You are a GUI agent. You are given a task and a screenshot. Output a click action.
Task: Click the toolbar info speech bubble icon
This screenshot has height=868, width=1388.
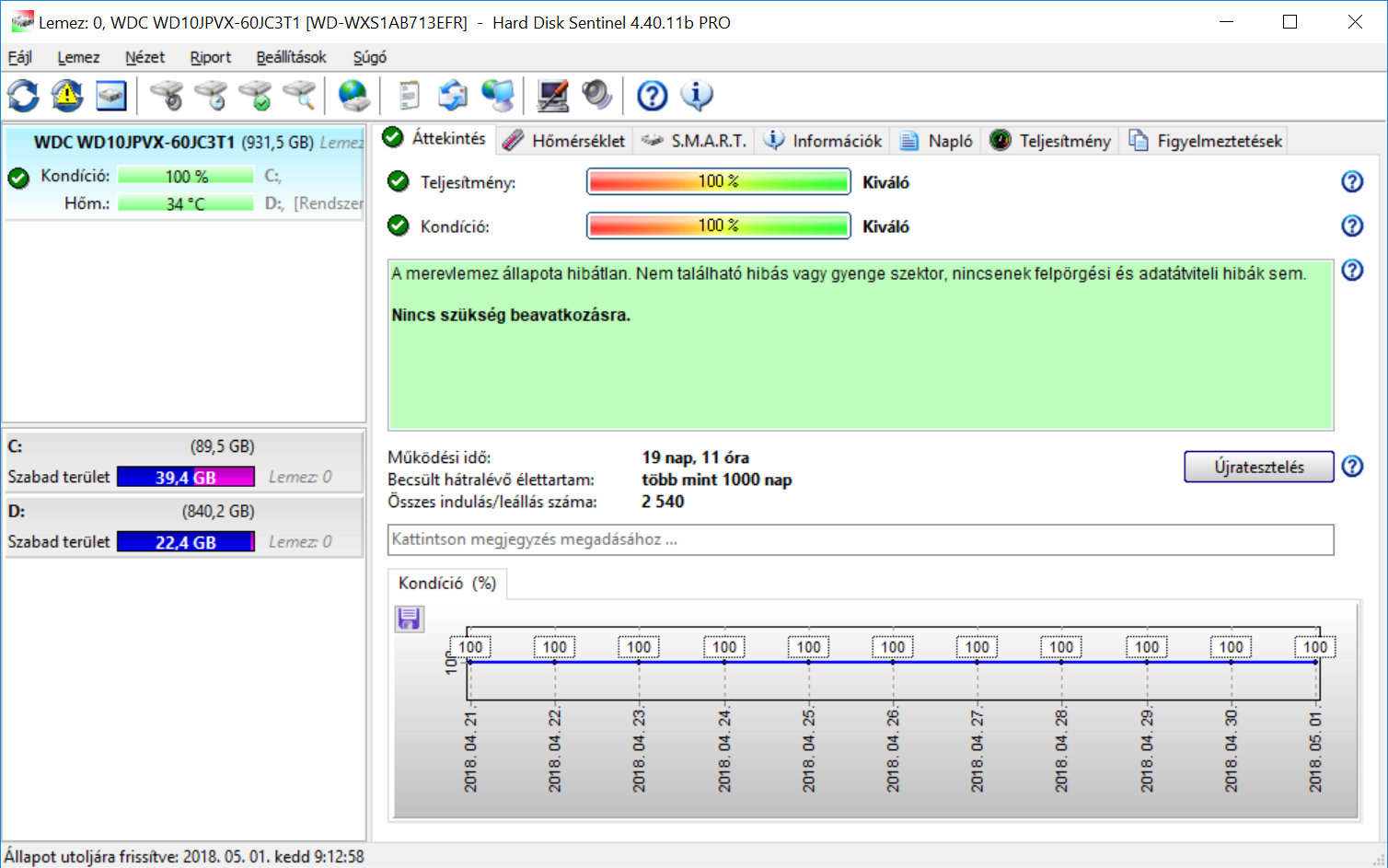pyautogui.click(x=697, y=95)
